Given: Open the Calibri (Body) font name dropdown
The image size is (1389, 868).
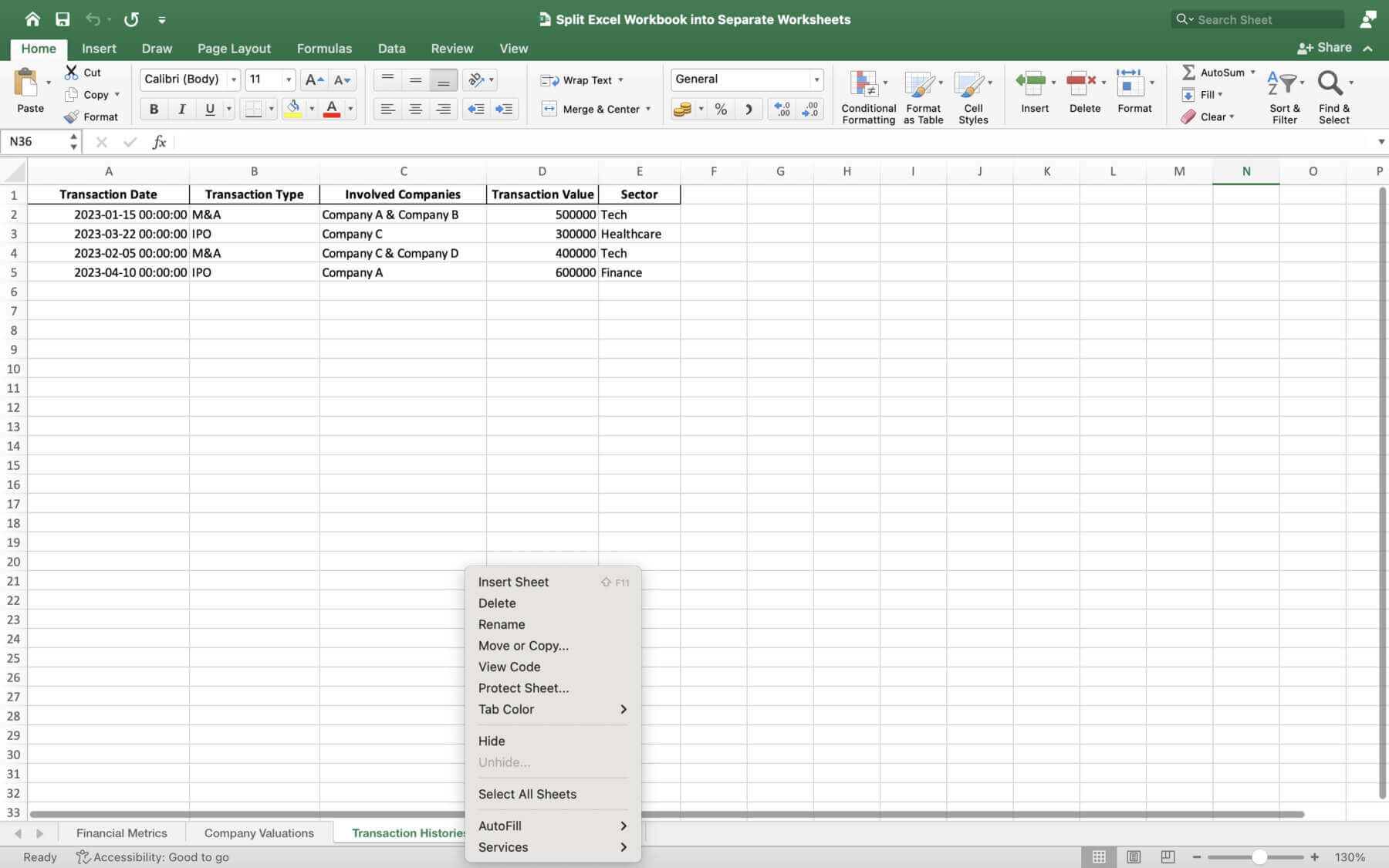Looking at the screenshot, I should coord(233,79).
